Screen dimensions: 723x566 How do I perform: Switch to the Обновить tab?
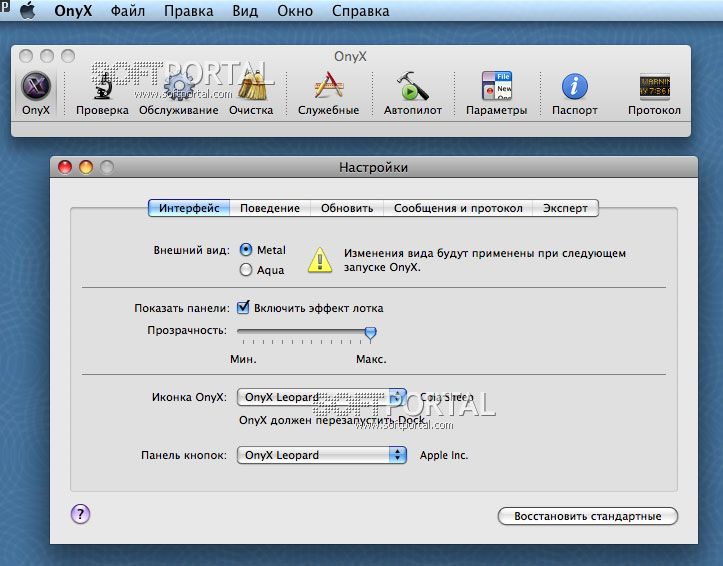tap(347, 208)
